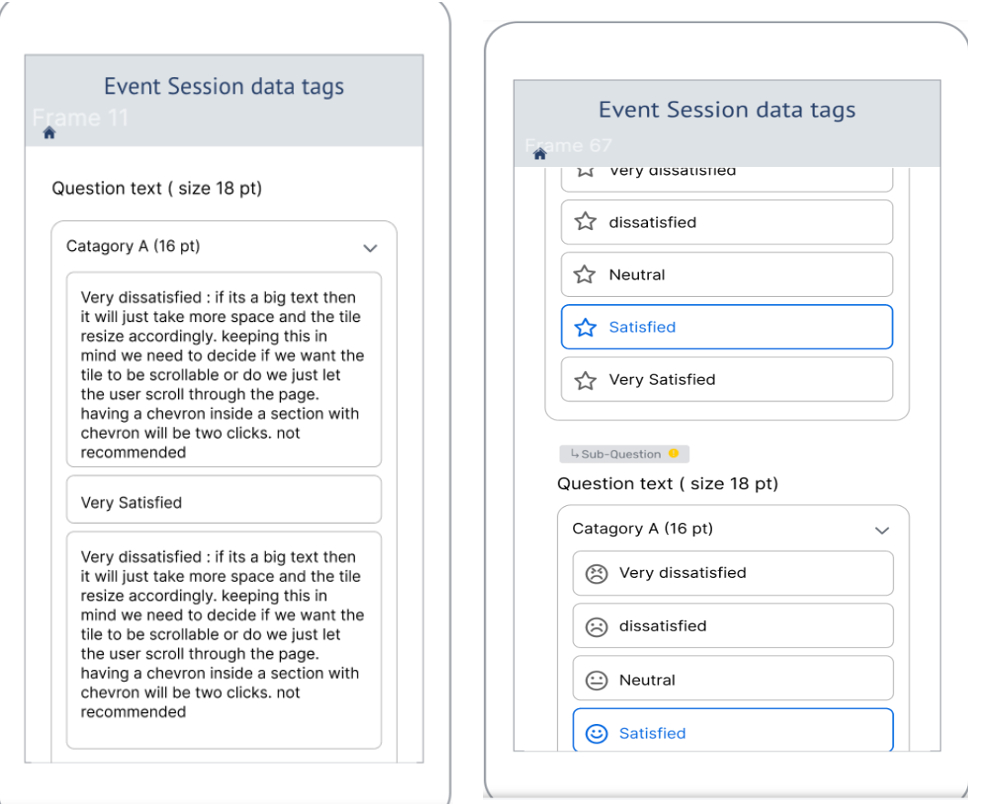
Task: Collapse Catagory A chevron in right frame
Action: tap(882, 530)
